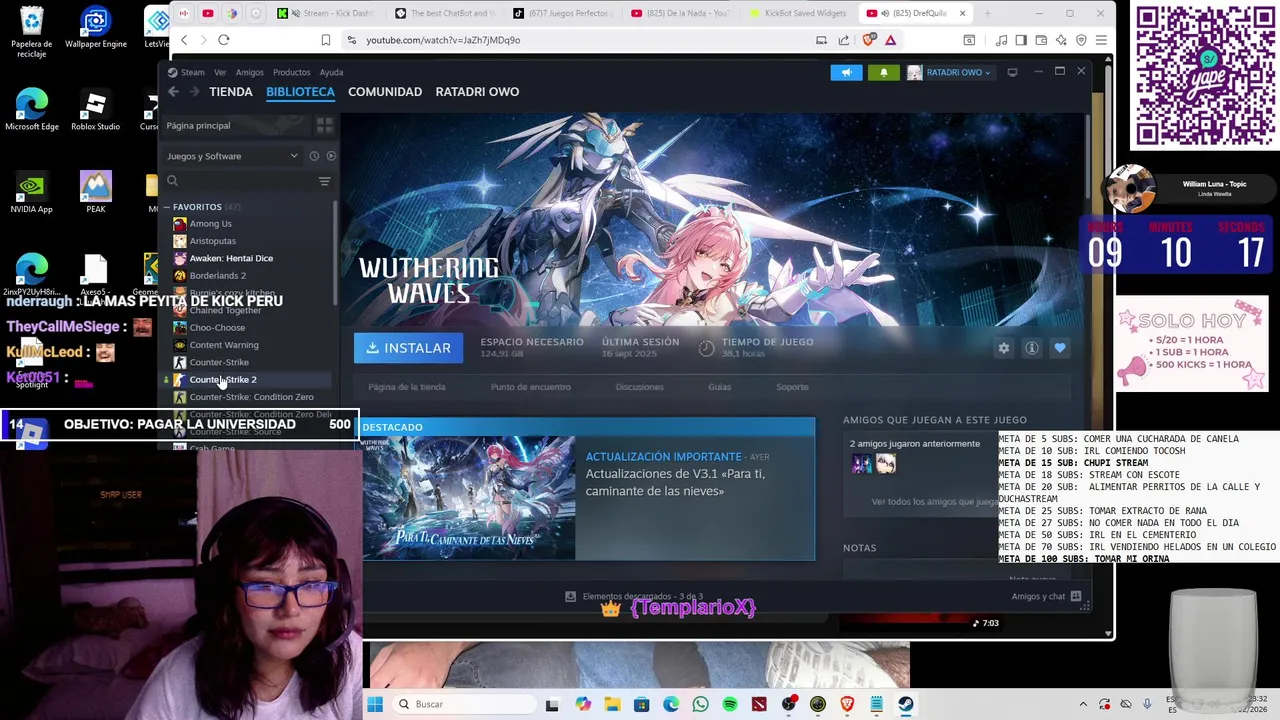
Task: Toggle ready-to-play filter icon
Action: [331, 156]
